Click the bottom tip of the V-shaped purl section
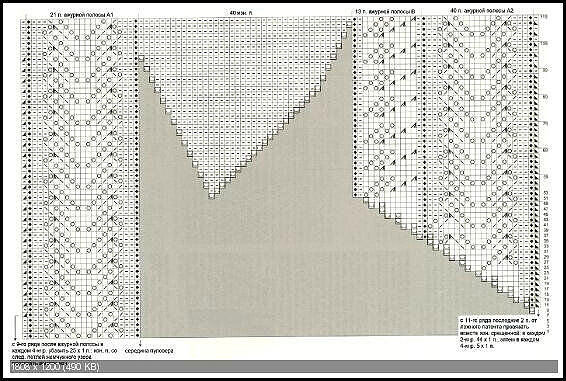The image size is (566, 381). [x=212, y=196]
